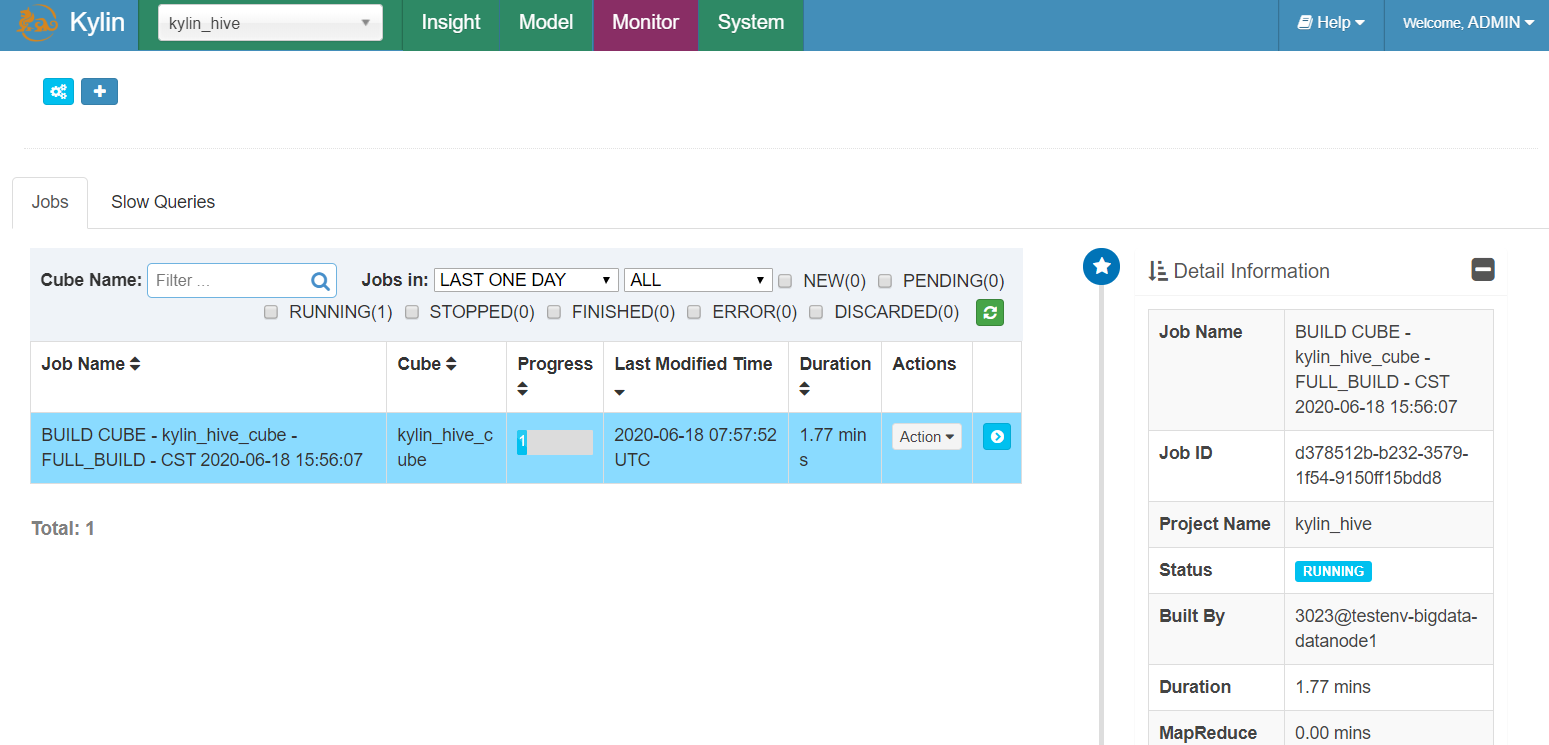The height and width of the screenshot is (745, 1549).
Task: Check the ERROR(0) filter checkbox
Action: point(695,312)
